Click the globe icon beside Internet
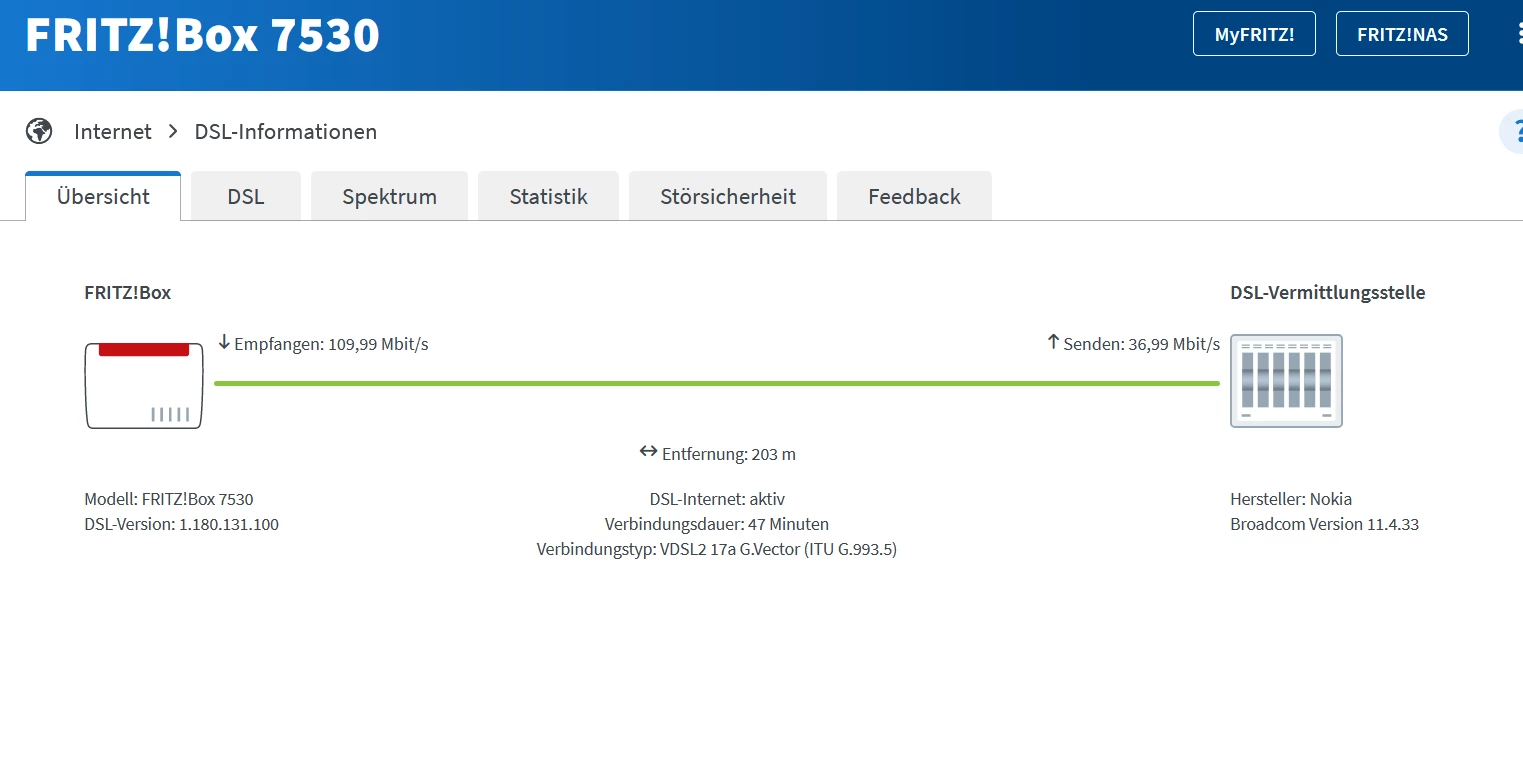 (x=39, y=131)
